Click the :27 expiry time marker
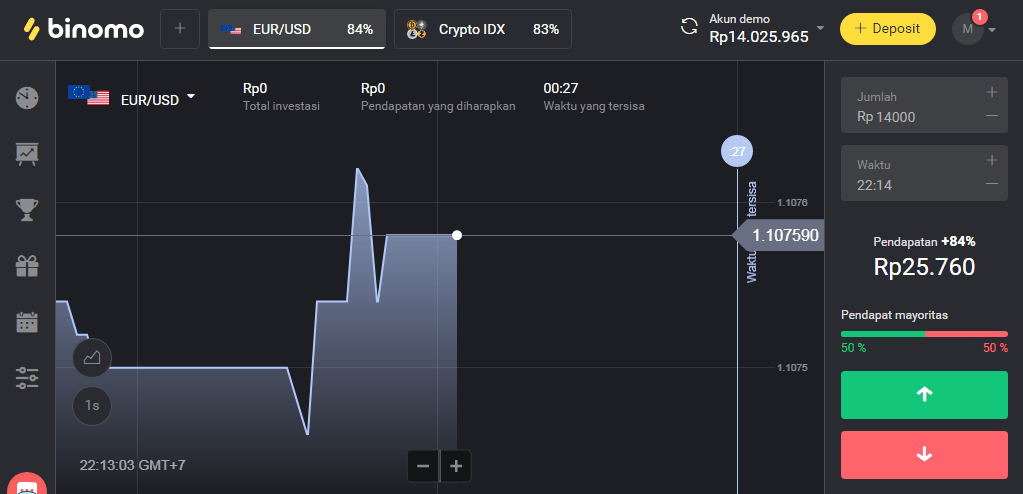The image size is (1023, 494). pyautogui.click(x=737, y=152)
